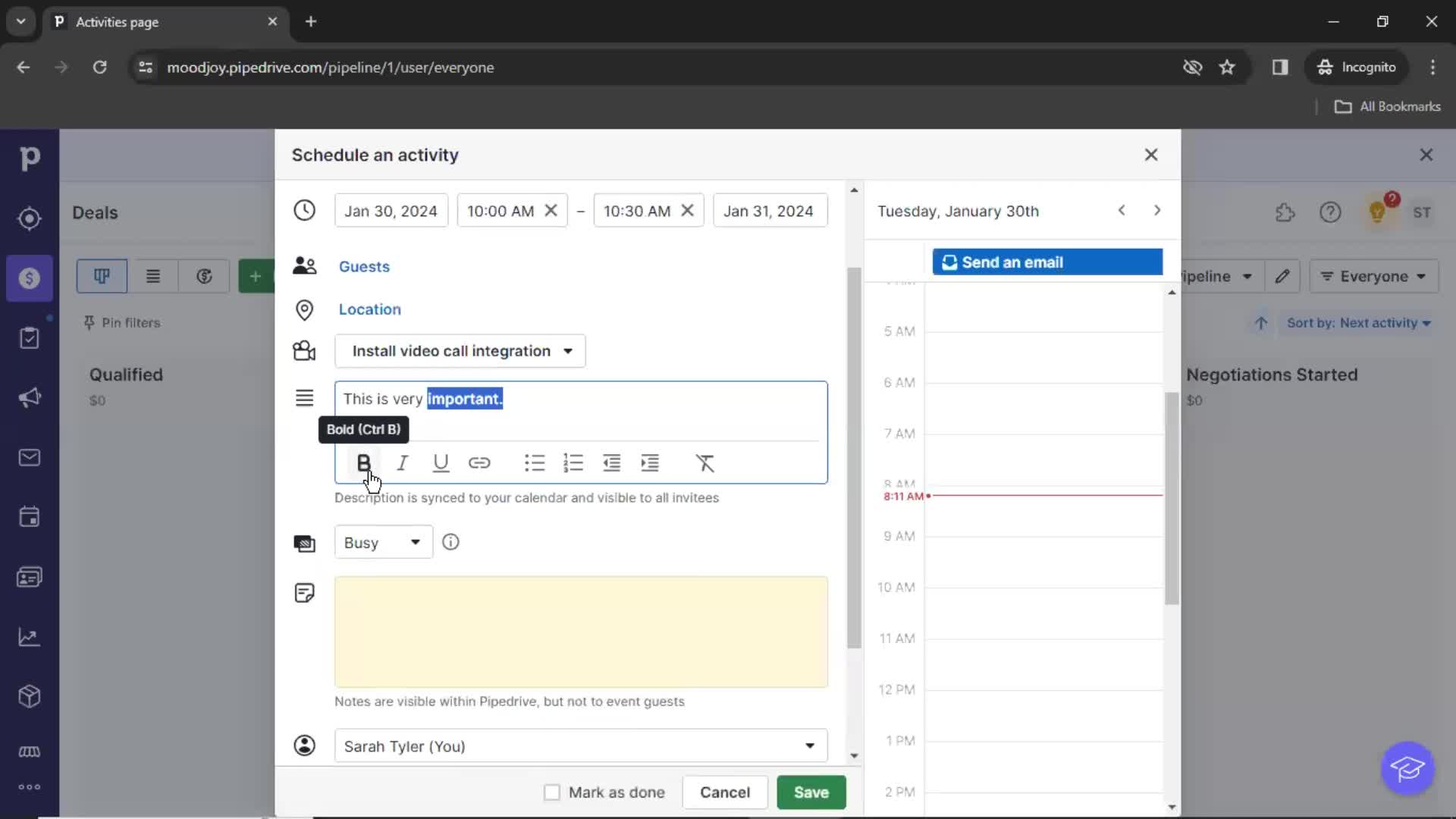Screen dimensions: 1456x819
Task: Close the Schedule an activity dialog
Action: click(1151, 155)
